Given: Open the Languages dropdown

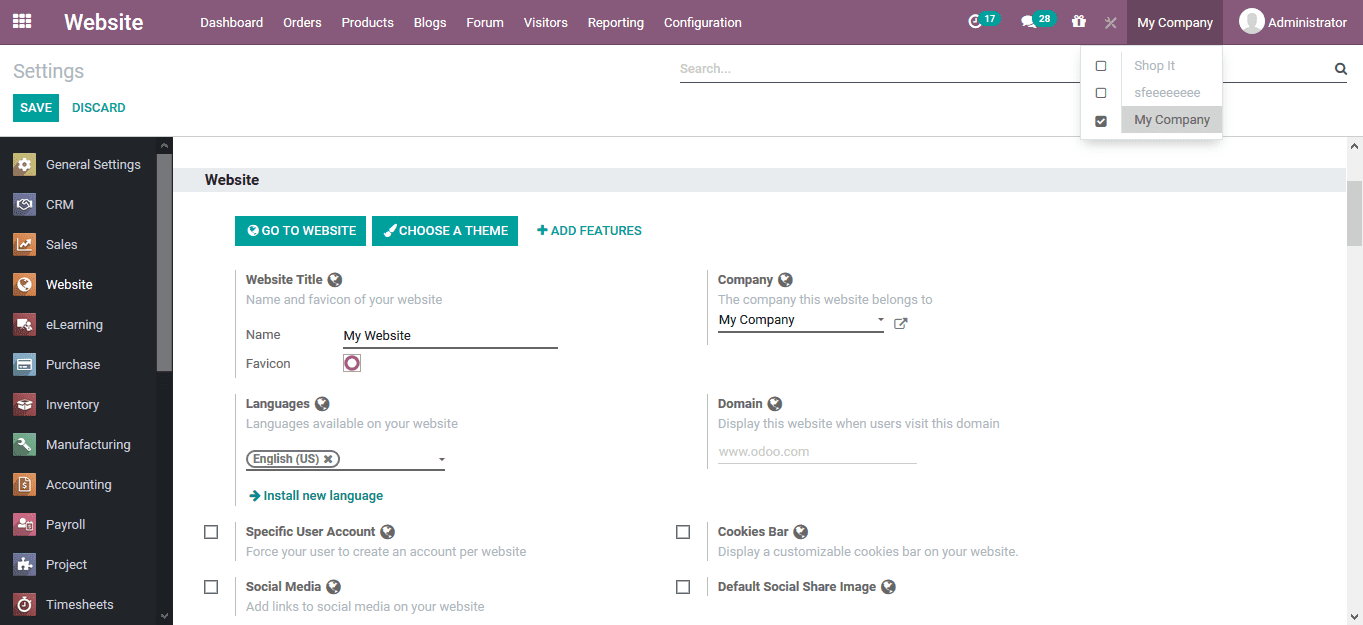Looking at the screenshot, I should click(x=440, y=459).
